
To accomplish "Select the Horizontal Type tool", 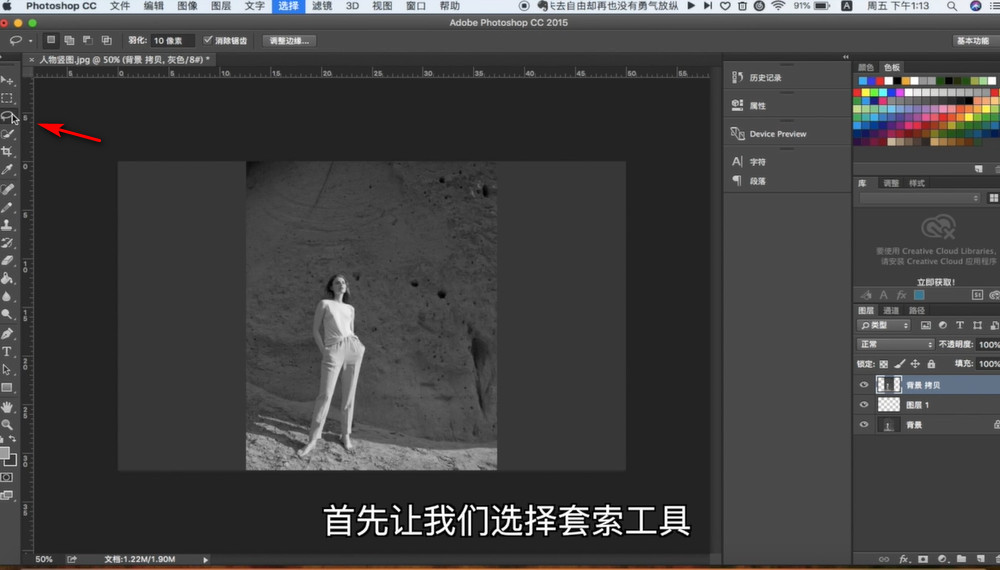I will pyautogui.click(x=7, y=351).
